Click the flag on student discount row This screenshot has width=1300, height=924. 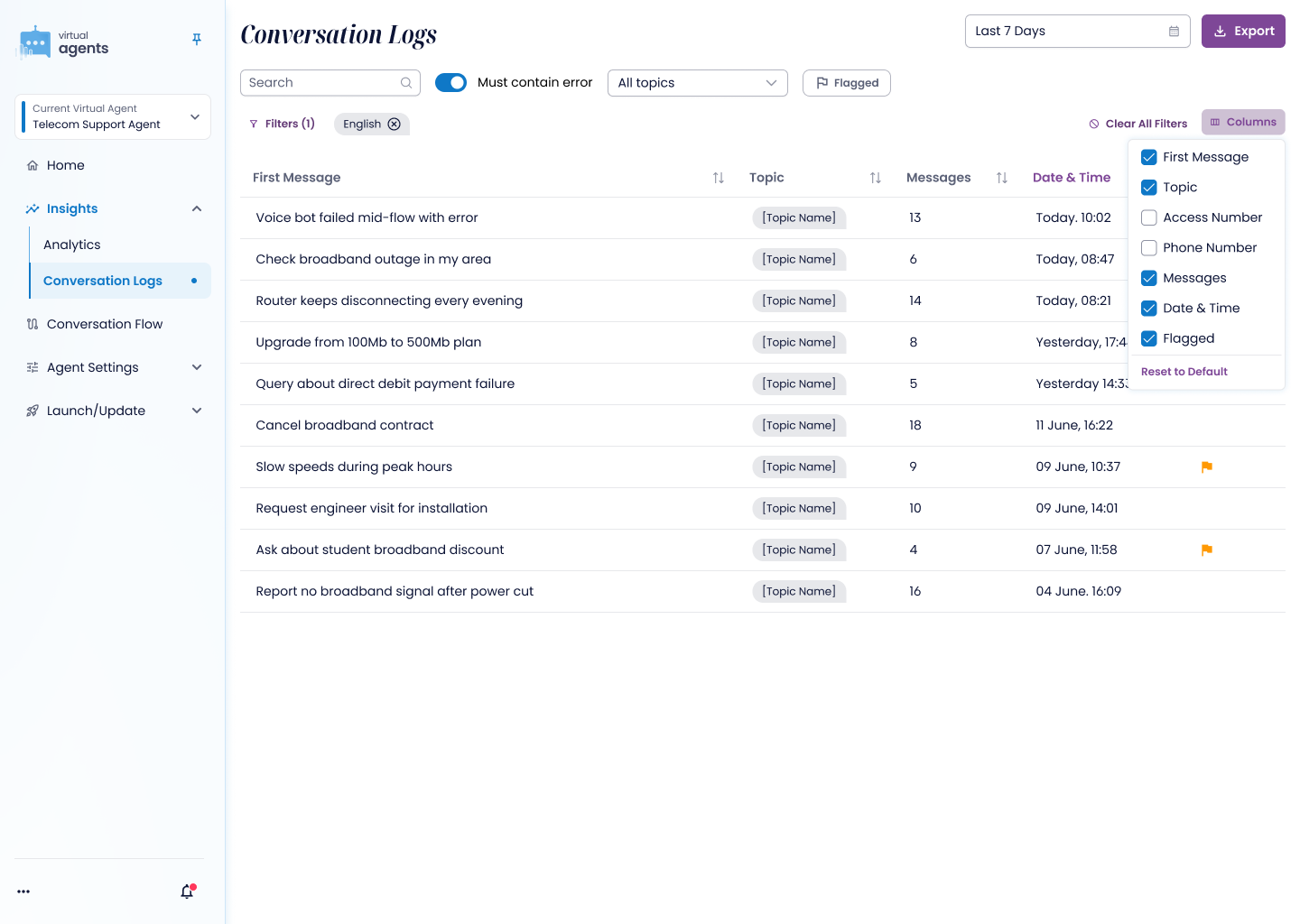pos(1207,550)
